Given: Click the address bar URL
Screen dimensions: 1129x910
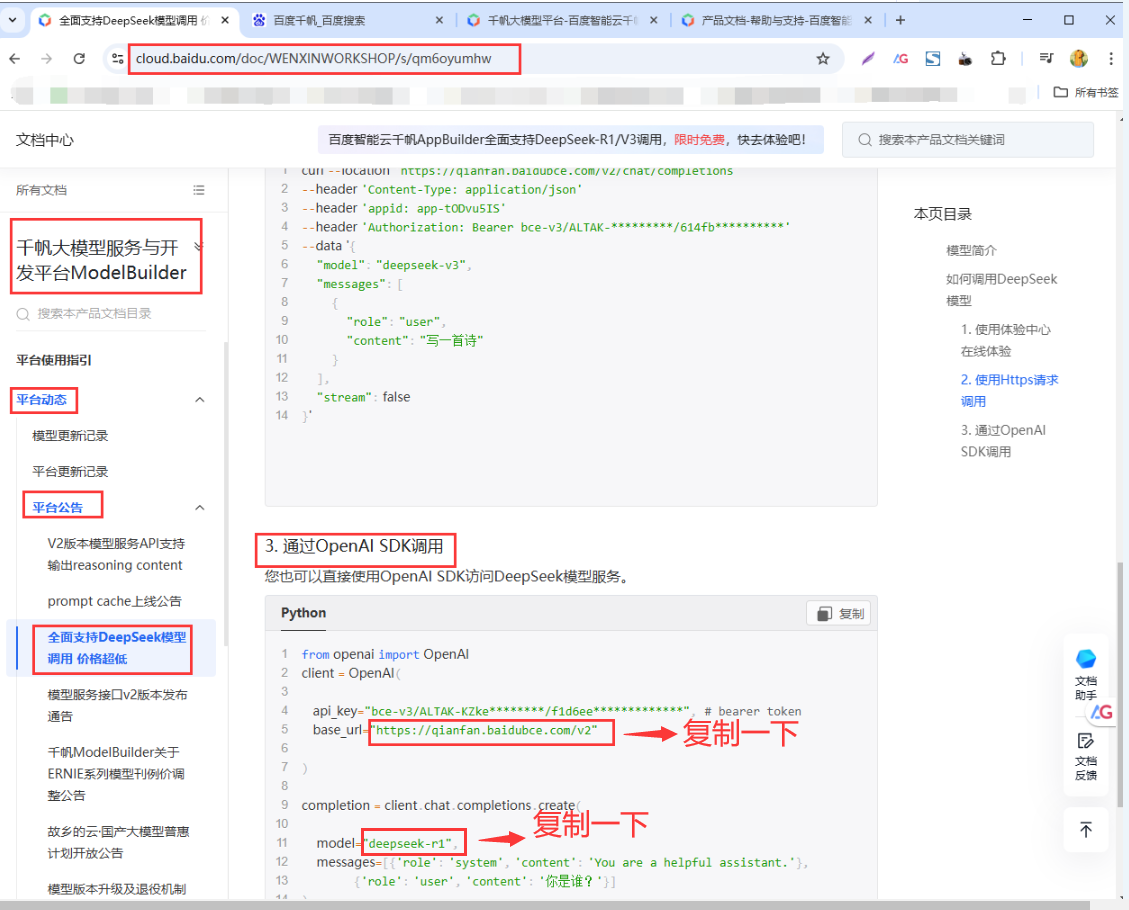Looking at the screenshot, I should (x=314, y=59).
